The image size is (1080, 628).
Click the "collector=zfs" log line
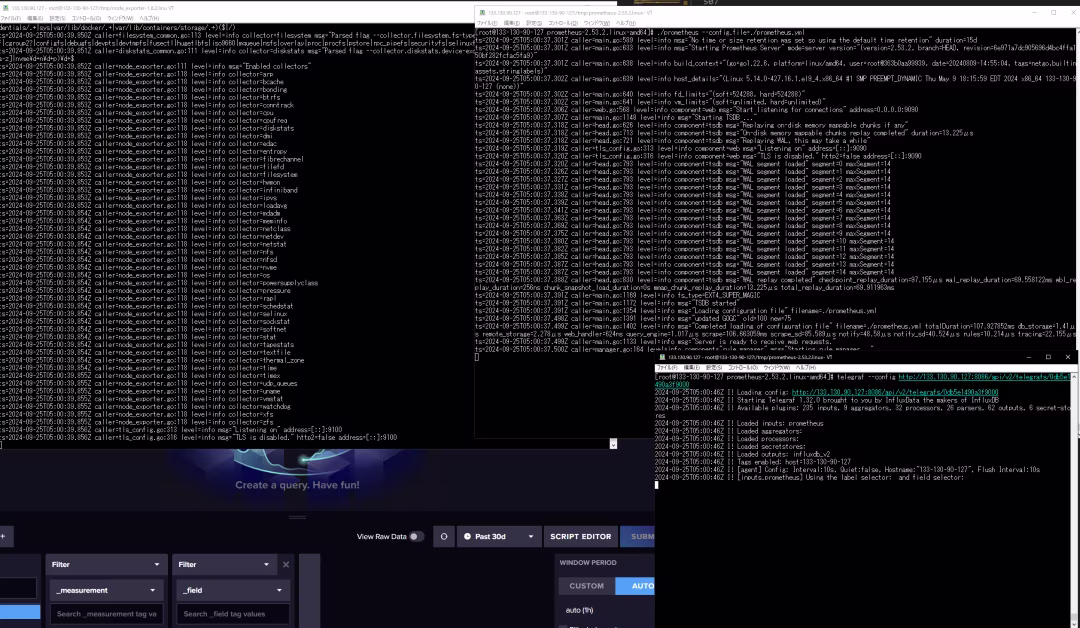(137, 422)
